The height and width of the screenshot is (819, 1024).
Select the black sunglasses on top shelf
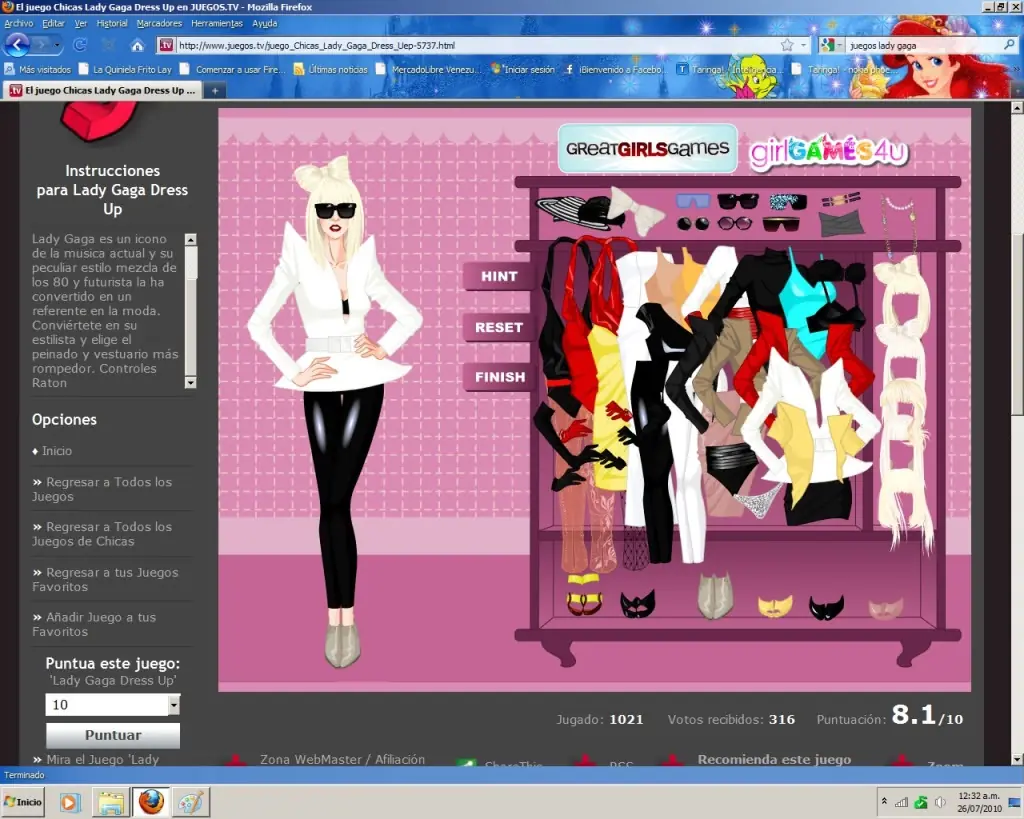pyautogui.click(x=738, y=201)
